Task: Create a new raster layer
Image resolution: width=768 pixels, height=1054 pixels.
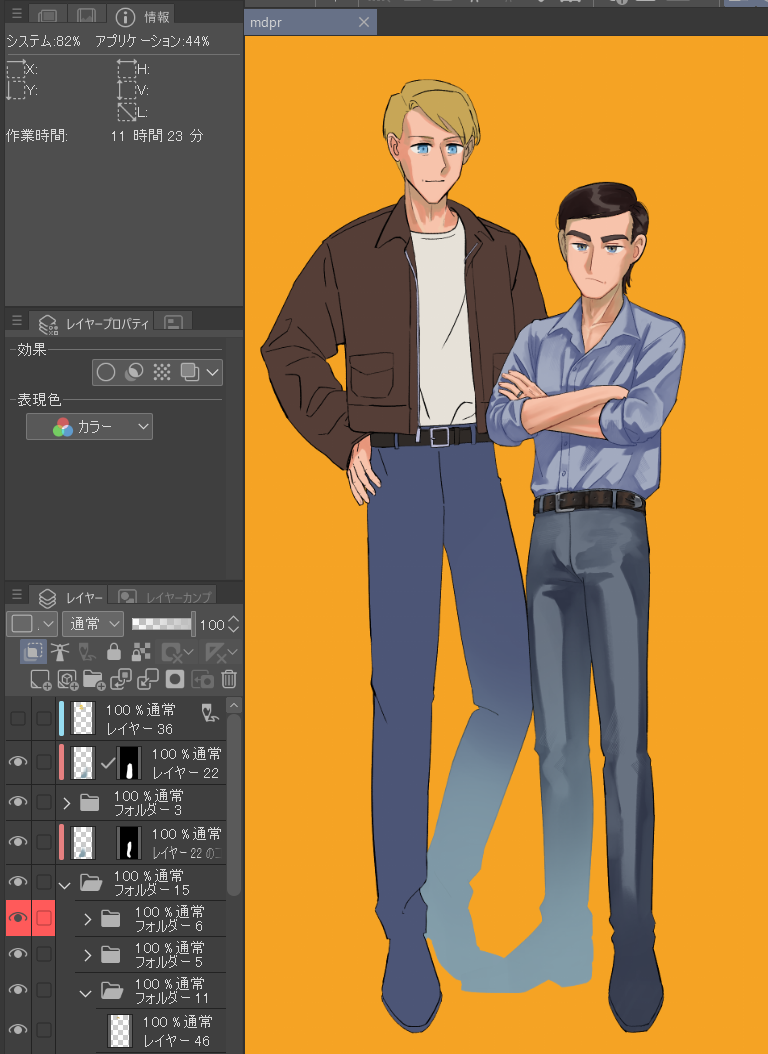Action: [x=40, y=680]
